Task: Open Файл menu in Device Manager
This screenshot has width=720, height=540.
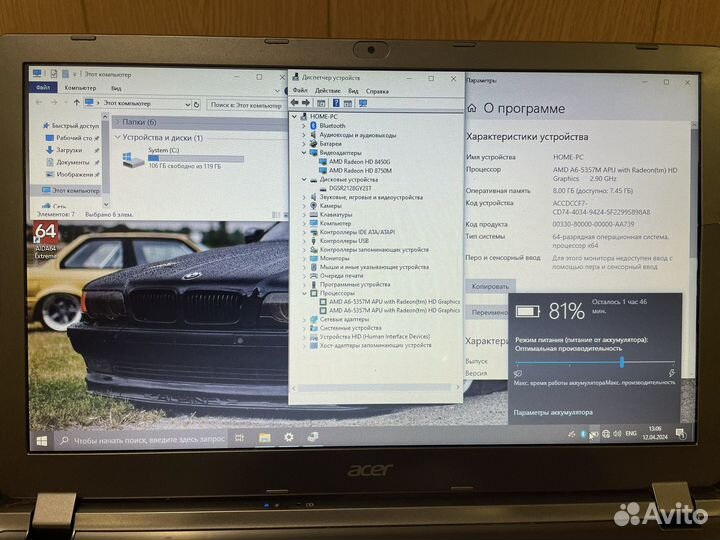Action: (300, 90)
